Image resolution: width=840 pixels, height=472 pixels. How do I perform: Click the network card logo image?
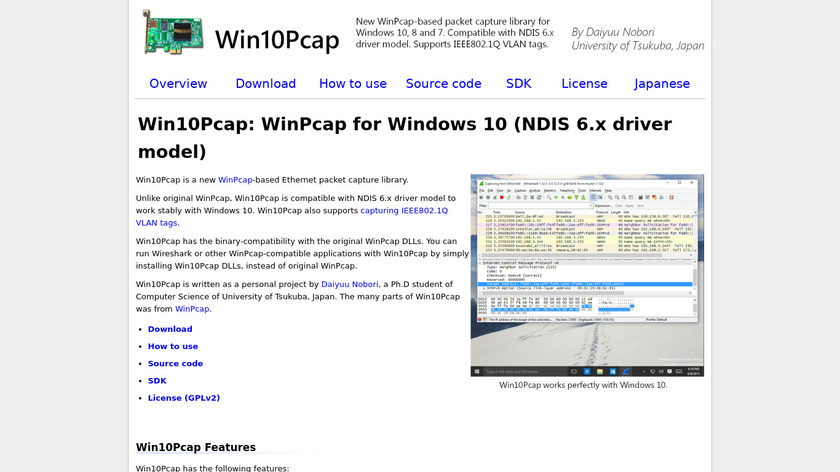coord(173,32)
